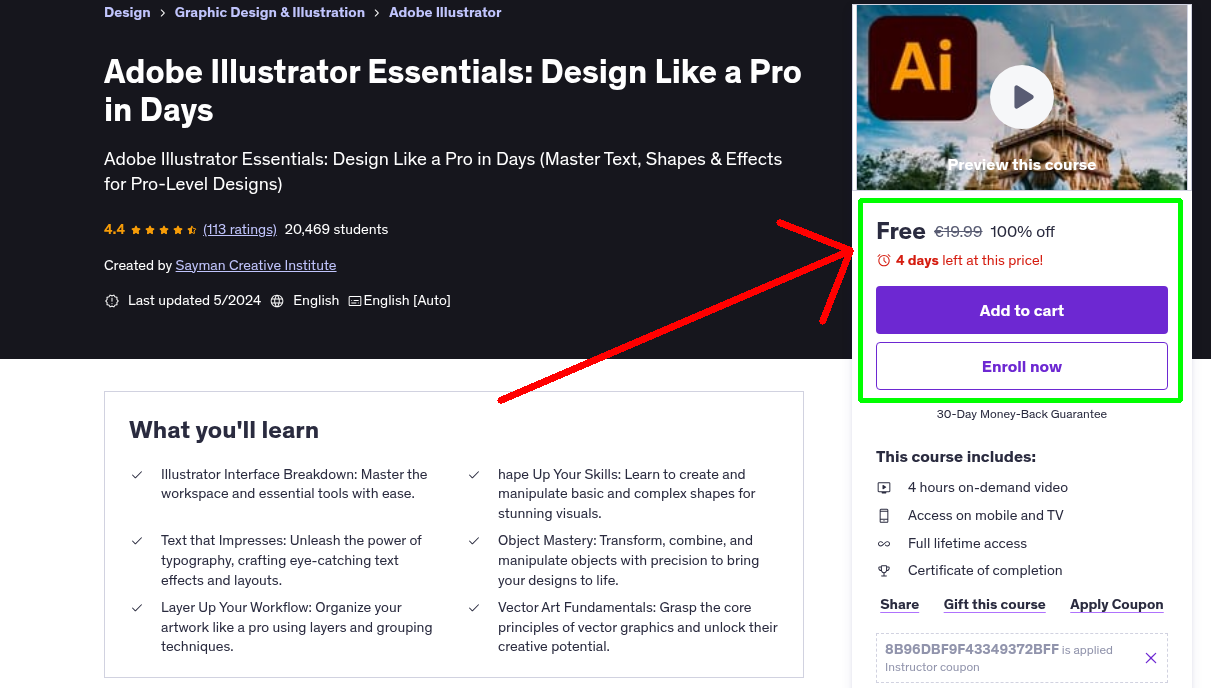Click the alarm clock icon near days left

pyautogui.click(x=883, y=260)
